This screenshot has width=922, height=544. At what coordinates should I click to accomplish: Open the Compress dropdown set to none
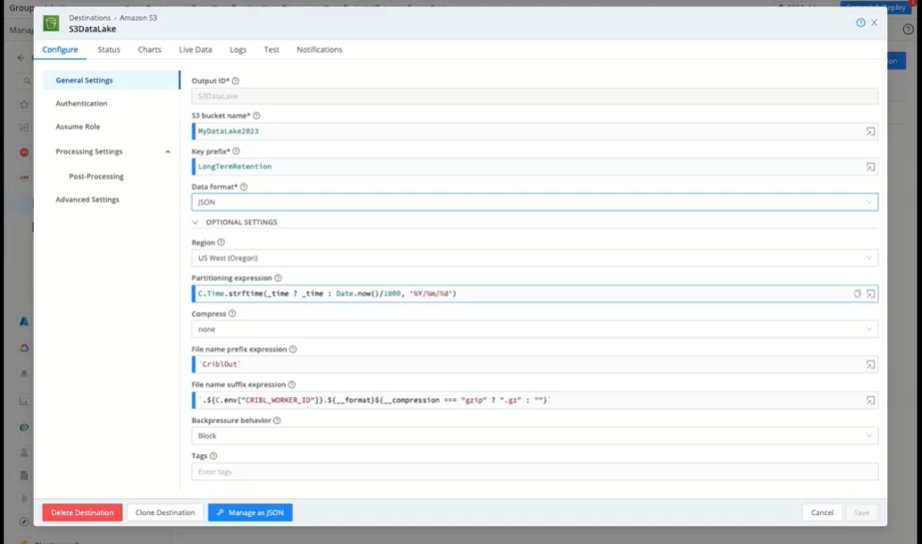(x=535, y=329)
